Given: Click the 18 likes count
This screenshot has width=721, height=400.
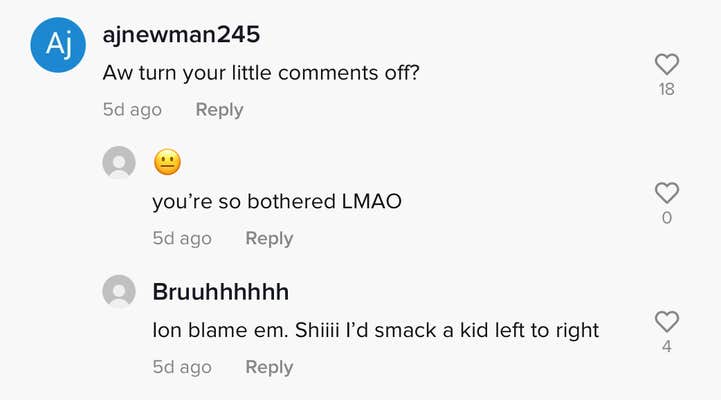Looking at the screenshot, I should click(666, 89).
